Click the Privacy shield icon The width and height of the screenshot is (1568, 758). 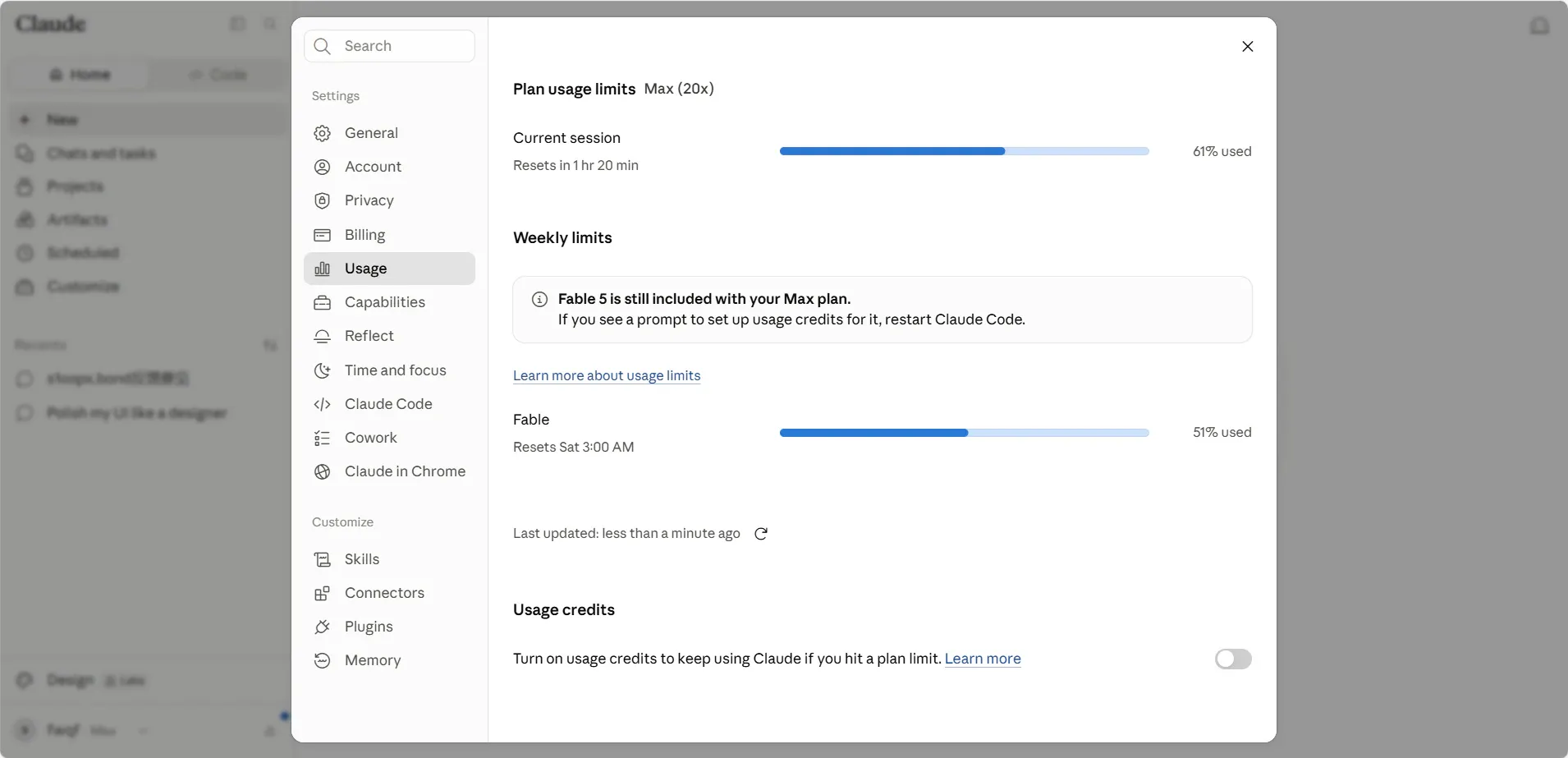(323, 200)
